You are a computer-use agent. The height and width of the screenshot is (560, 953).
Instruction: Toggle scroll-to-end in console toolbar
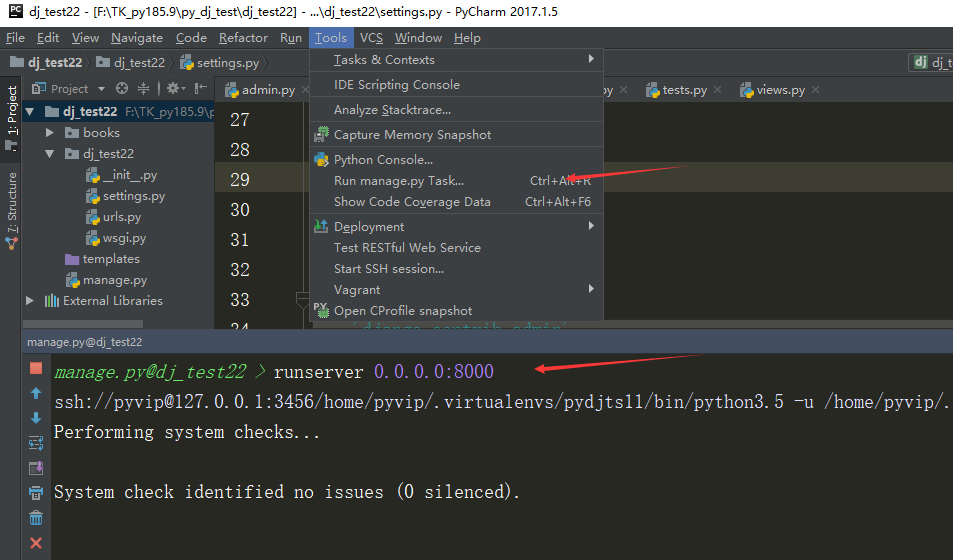click(36, 468)
